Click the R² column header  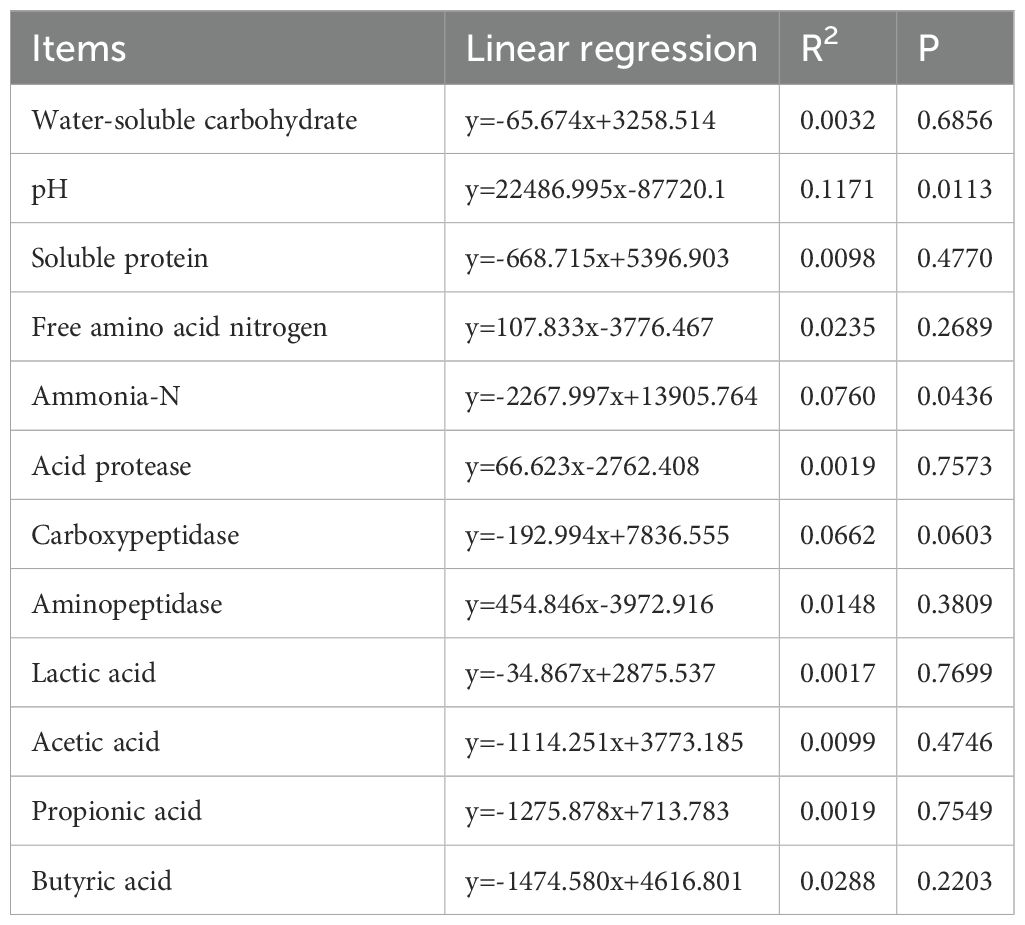tap(819, 48)
